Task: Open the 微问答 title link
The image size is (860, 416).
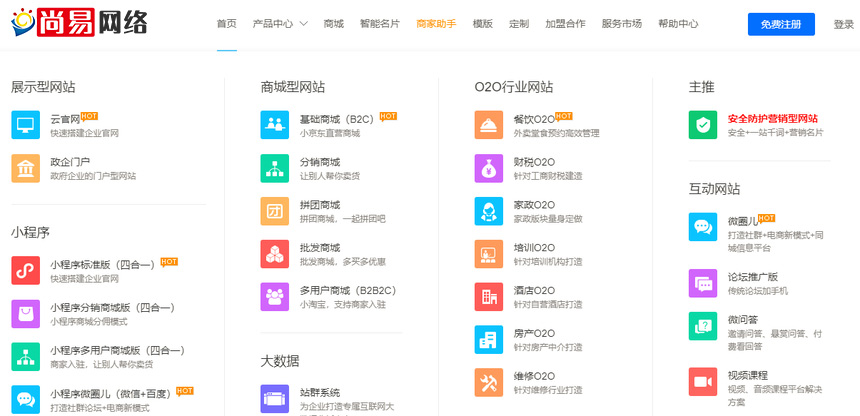Action: (x=743, y=319)
